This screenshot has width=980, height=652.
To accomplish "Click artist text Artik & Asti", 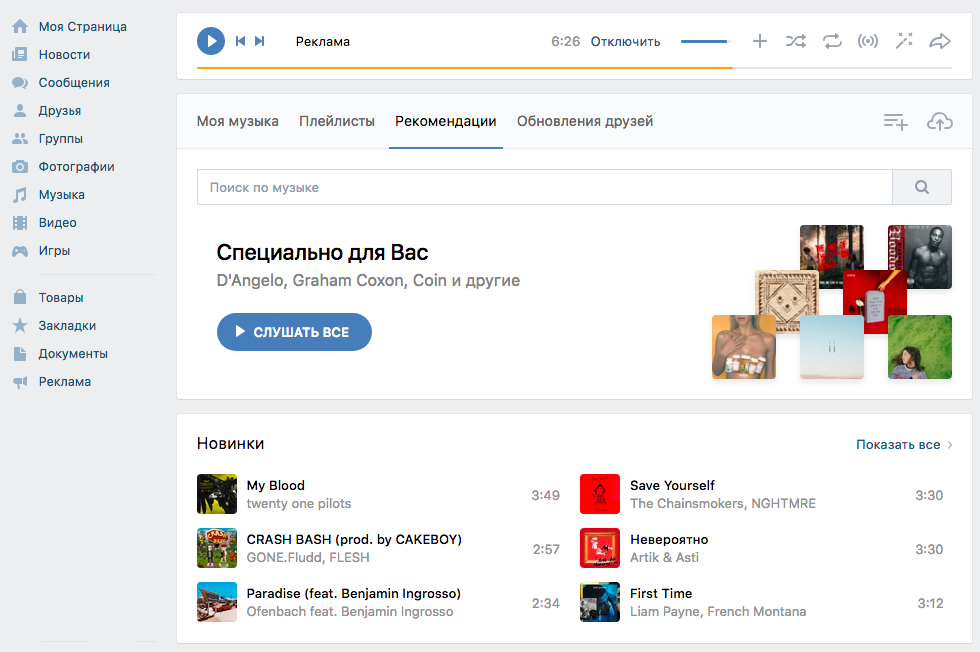I will [x=664, y=558].
